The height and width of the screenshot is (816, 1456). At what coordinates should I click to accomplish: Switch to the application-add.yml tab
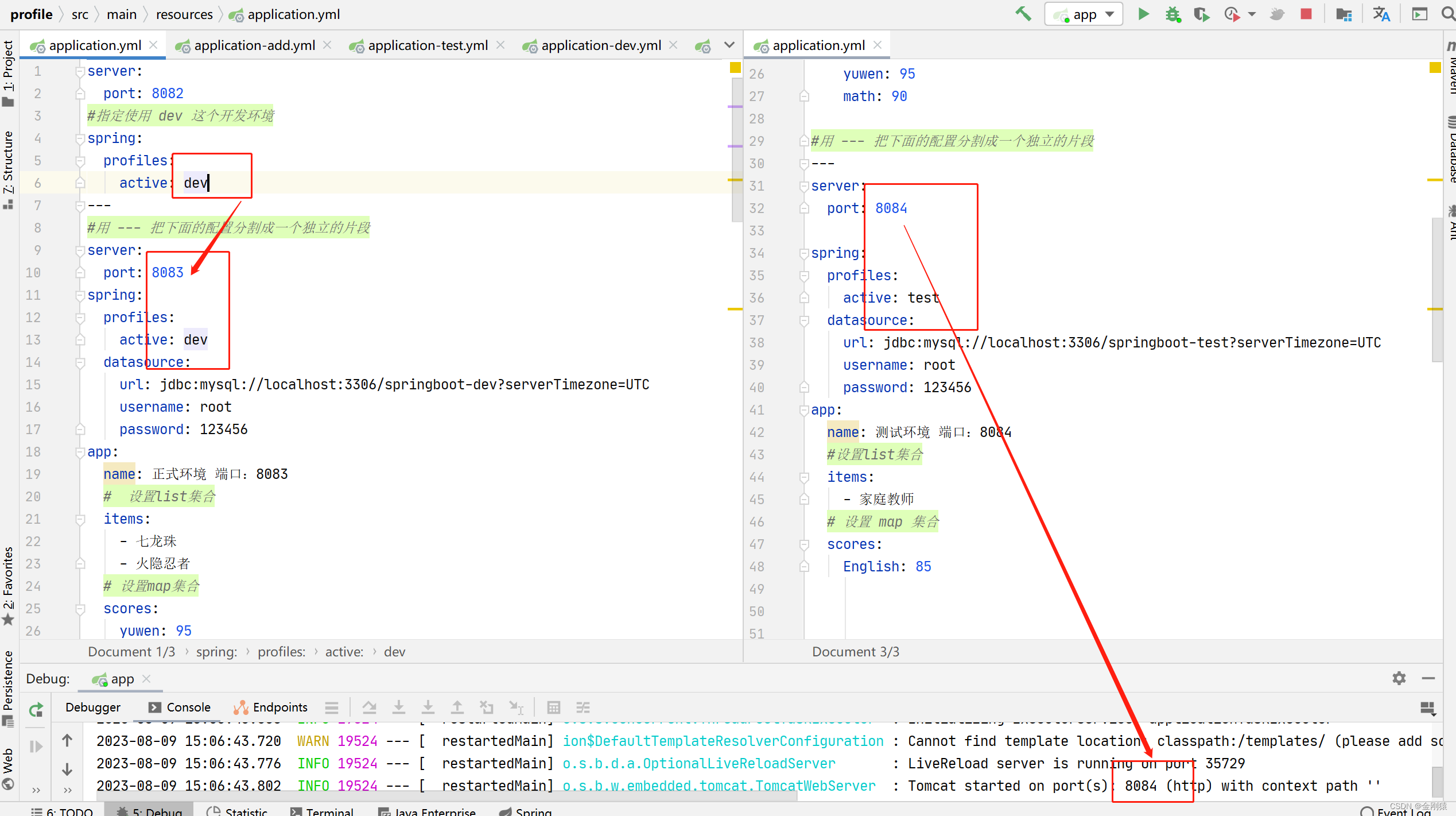click(x=254, y=45)
